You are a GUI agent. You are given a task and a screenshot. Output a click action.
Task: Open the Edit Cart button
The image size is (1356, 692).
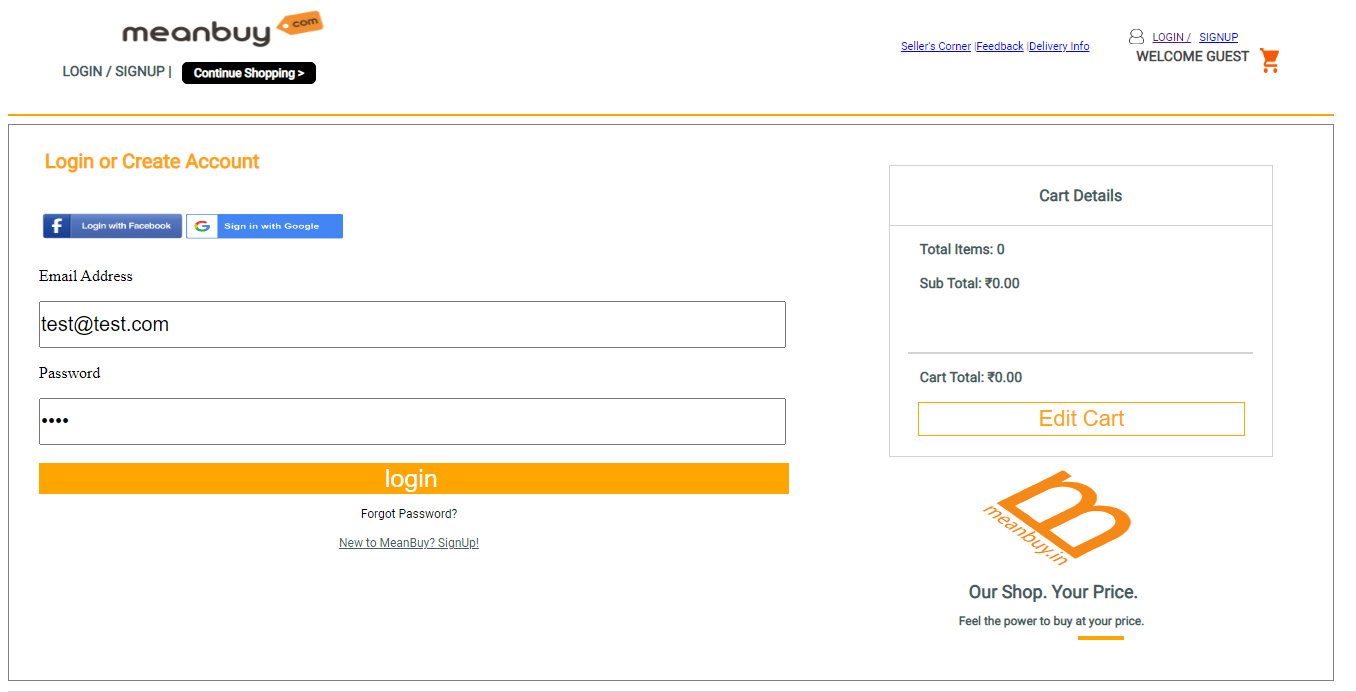[1081, 419]
